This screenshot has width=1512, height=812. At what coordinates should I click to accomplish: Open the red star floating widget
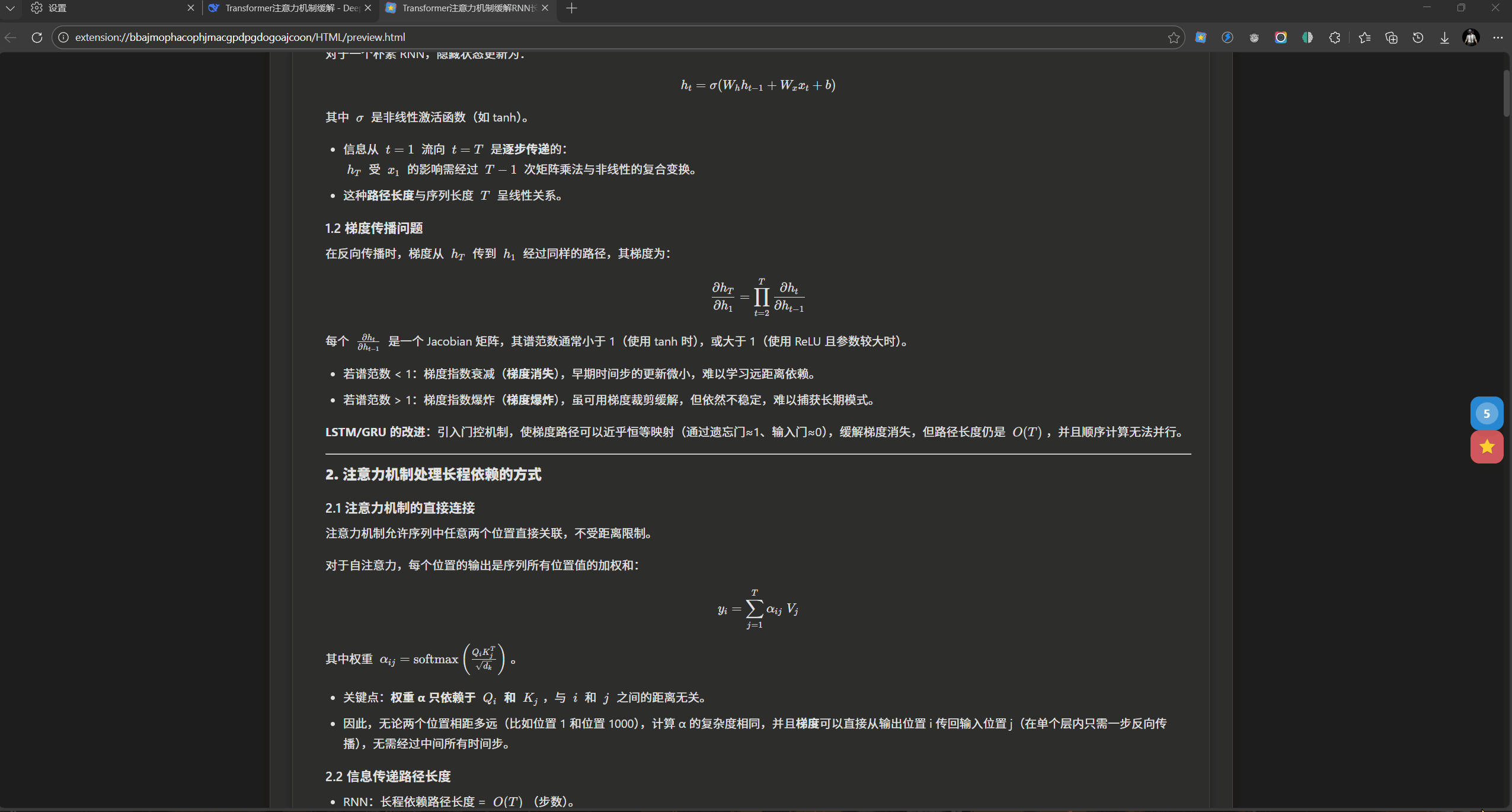[x=1487, y=447]
